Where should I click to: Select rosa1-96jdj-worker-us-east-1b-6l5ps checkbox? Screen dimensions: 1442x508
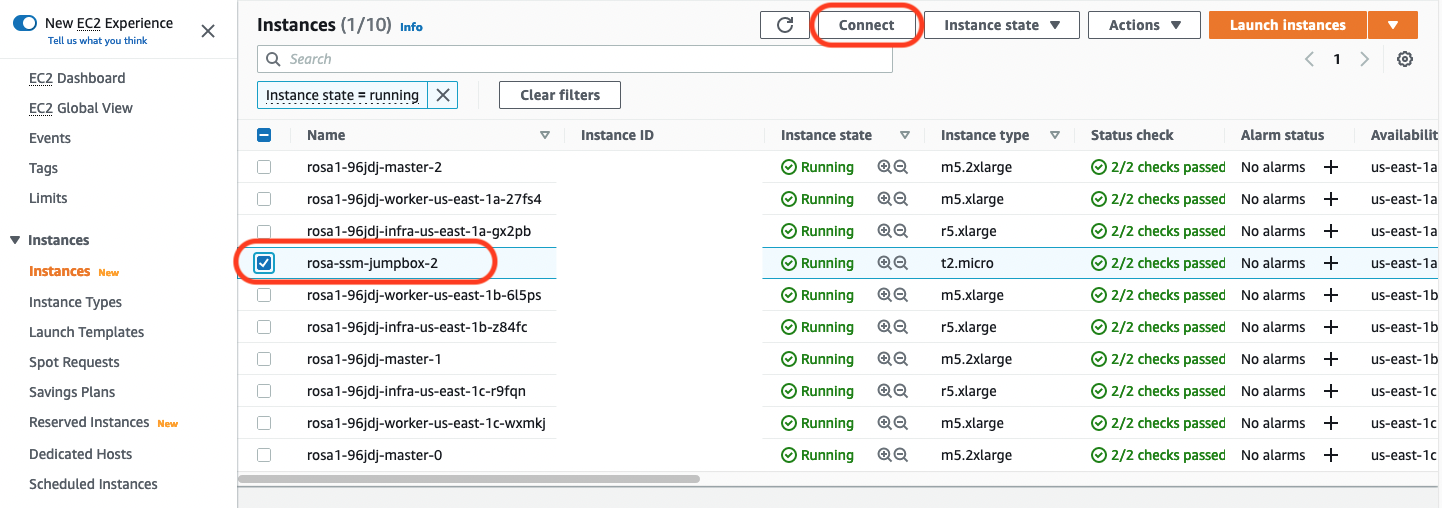tap(264, 295)
